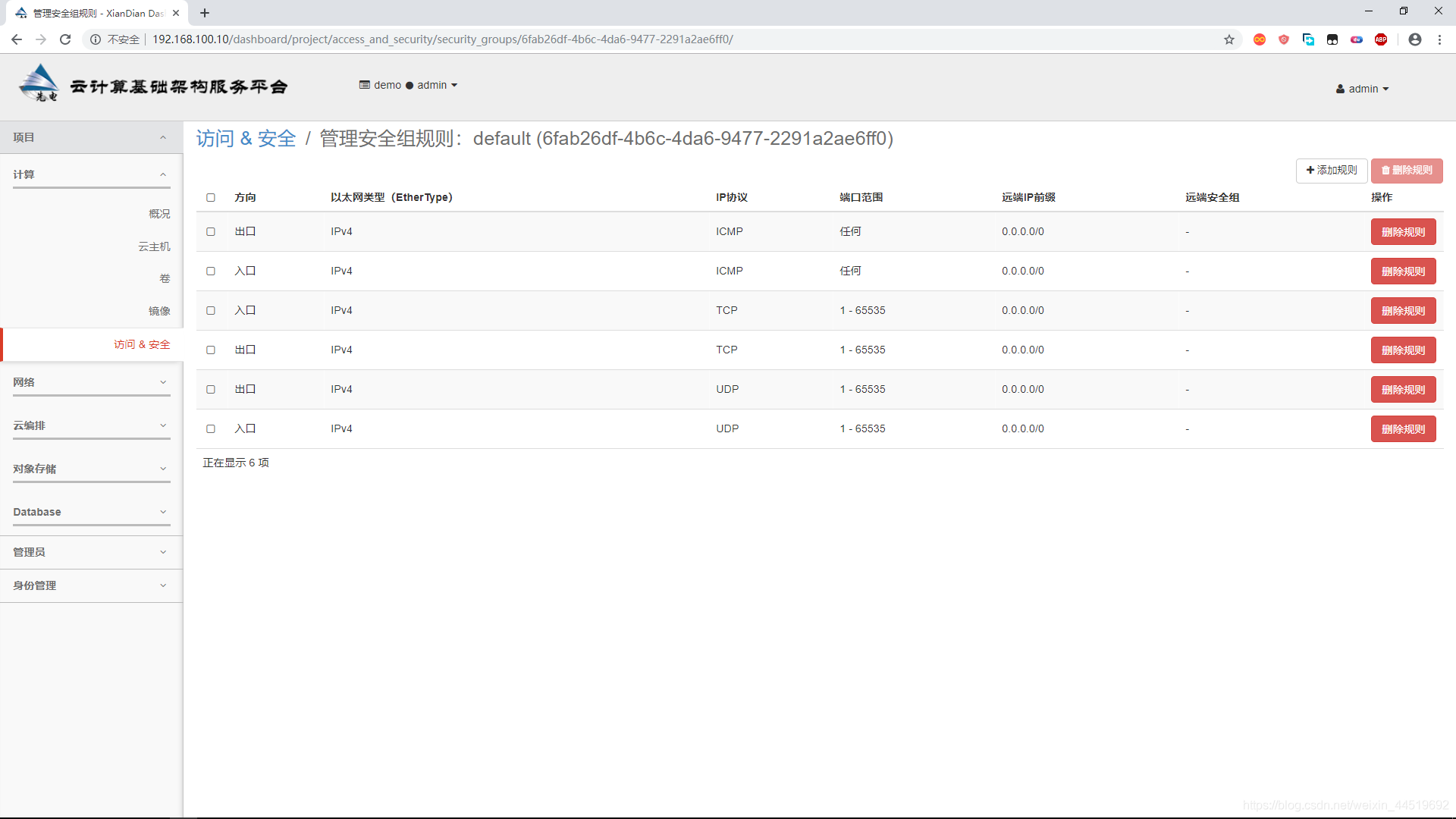
Task: Open the red shield extension icon
Action: click(x=1284, y=39)
